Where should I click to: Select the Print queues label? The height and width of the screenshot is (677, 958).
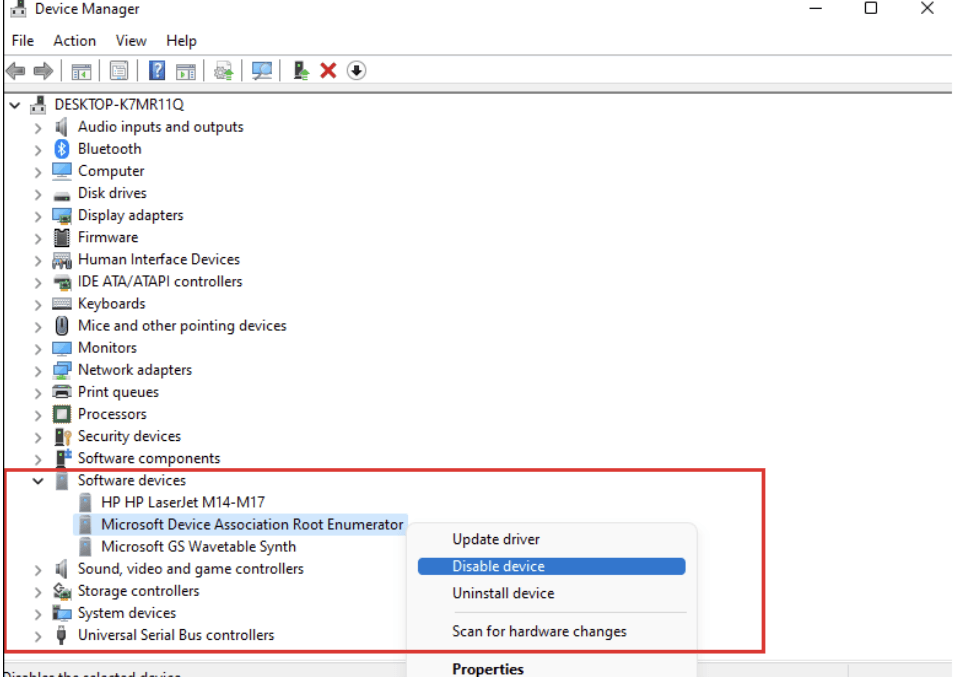[118, 392]
